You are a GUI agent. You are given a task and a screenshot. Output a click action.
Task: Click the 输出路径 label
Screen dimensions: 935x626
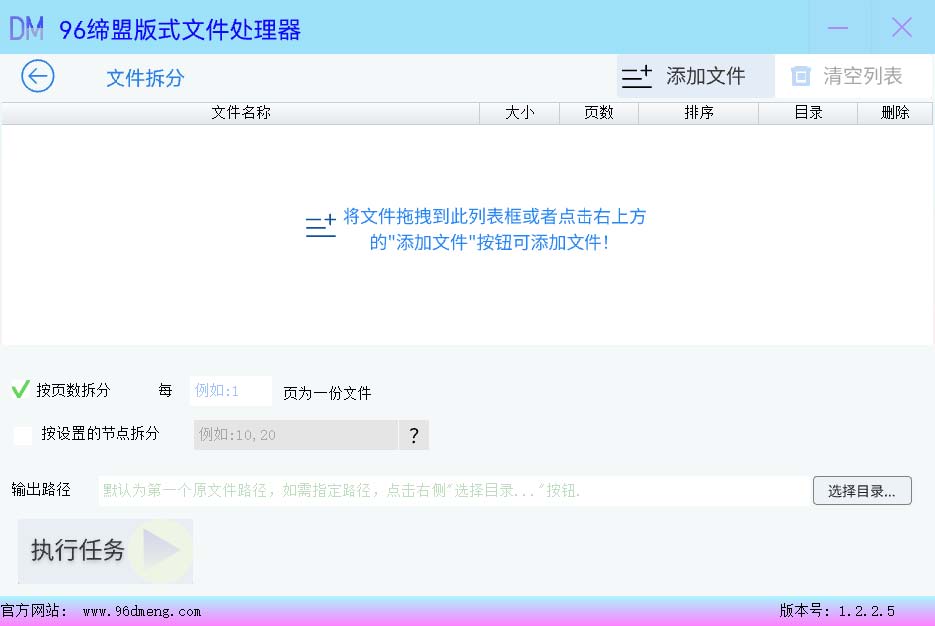(41, 490)
